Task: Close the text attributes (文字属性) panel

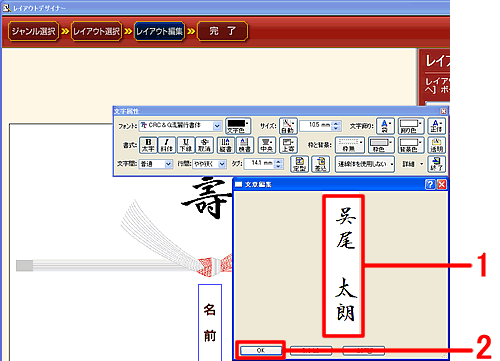Action: pyautogui.click(x=443, y=111)
